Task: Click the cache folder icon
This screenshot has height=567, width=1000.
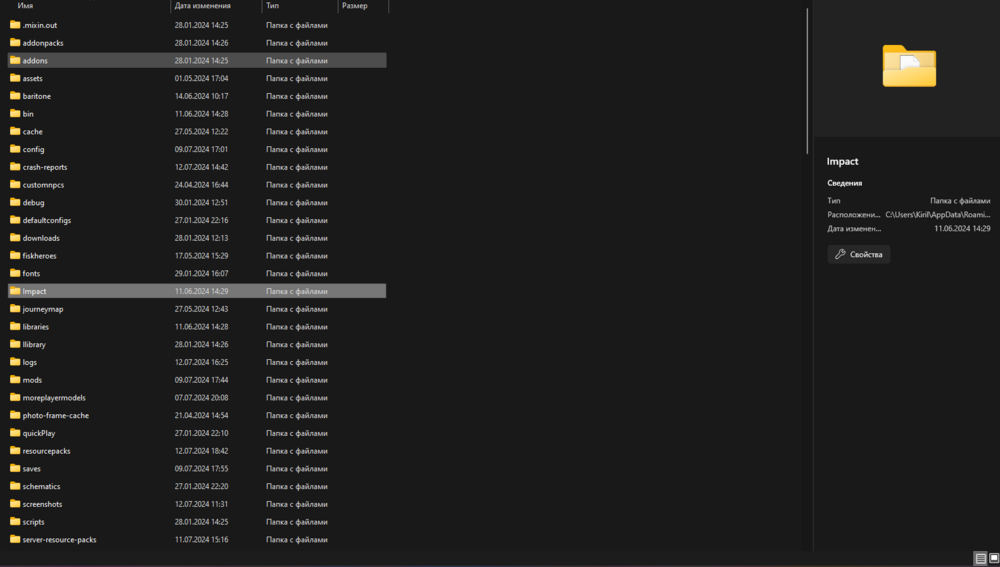Action: pos(15,131)
